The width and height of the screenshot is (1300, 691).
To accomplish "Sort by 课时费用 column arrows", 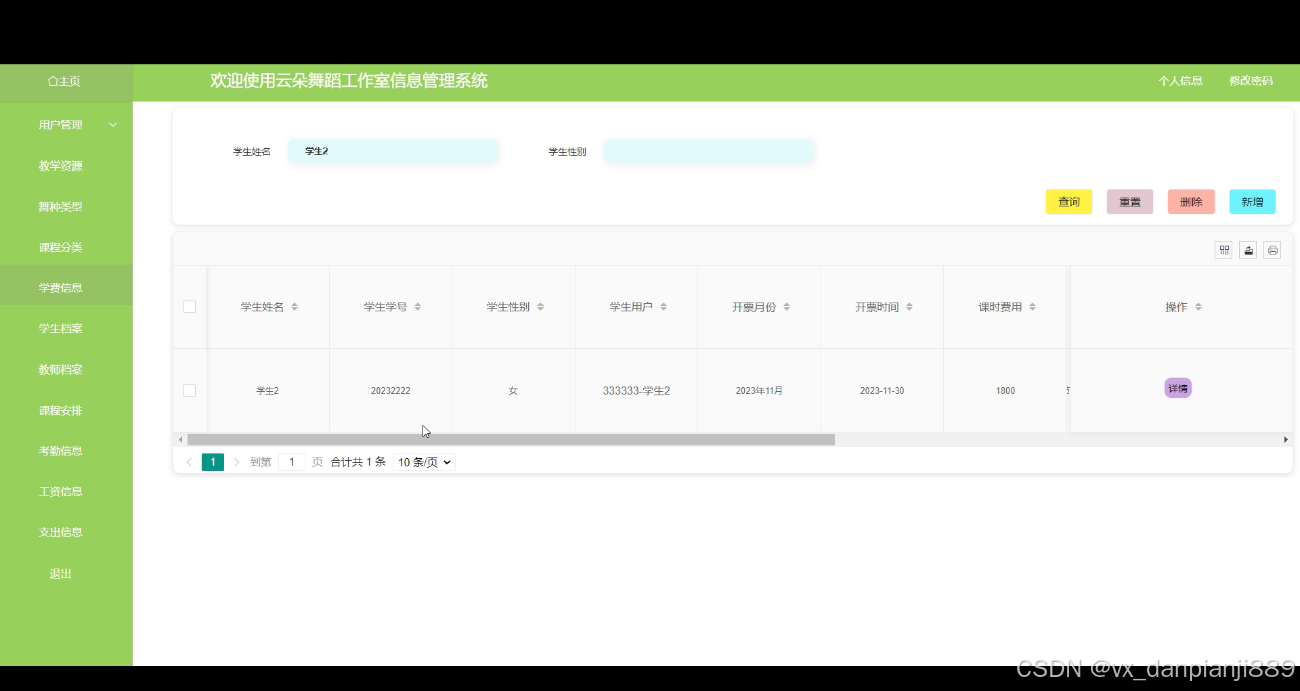I will (x=1032, y=307).
